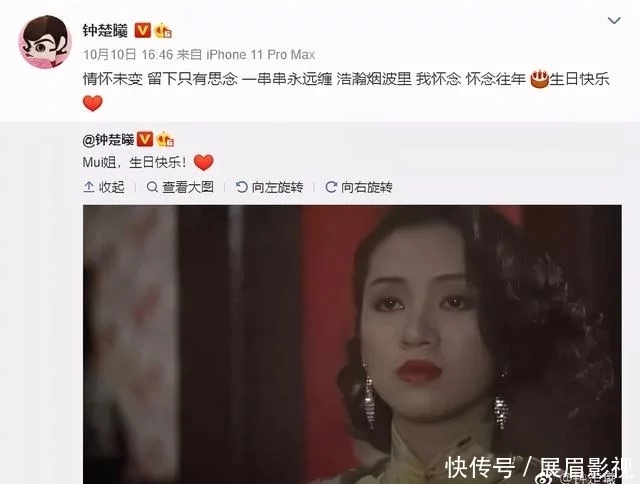Image resolution: width=640 pixels, height=484 pixels.
Task: Click the upward arrow icon beside 收起
Action: pos(89,187)
